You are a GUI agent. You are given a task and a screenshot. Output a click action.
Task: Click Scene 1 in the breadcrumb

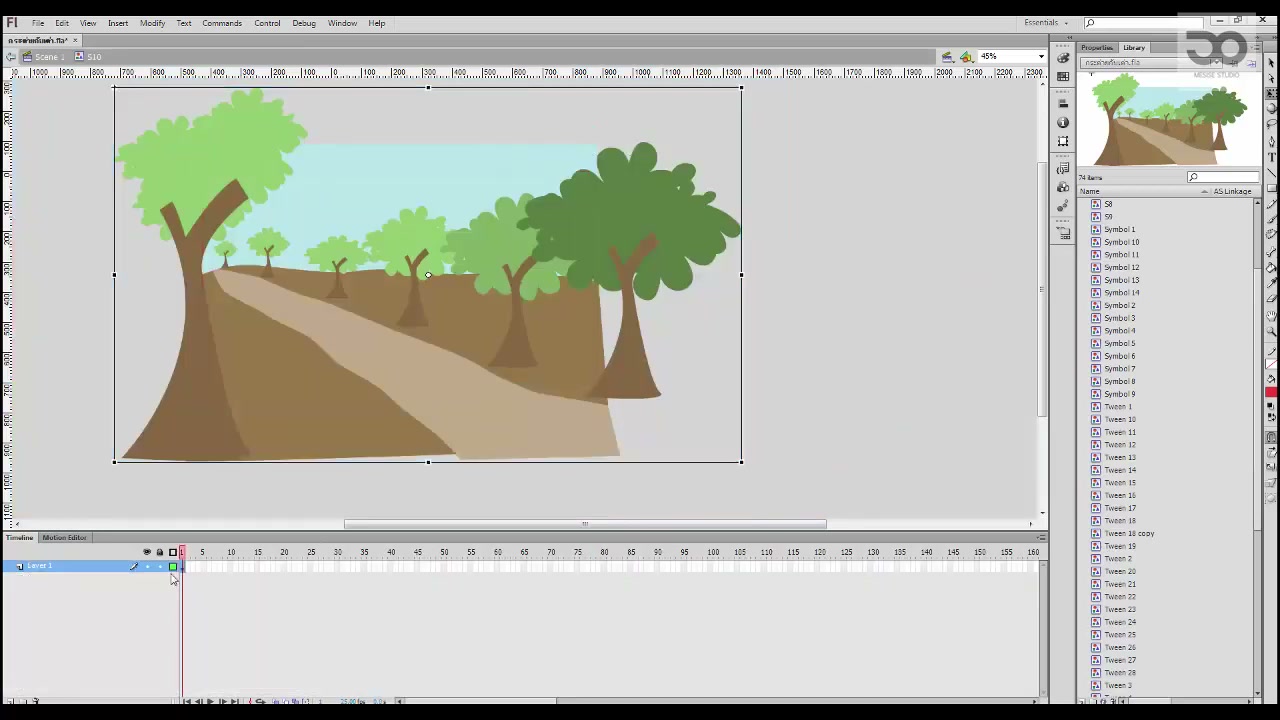tap(49, 57)
